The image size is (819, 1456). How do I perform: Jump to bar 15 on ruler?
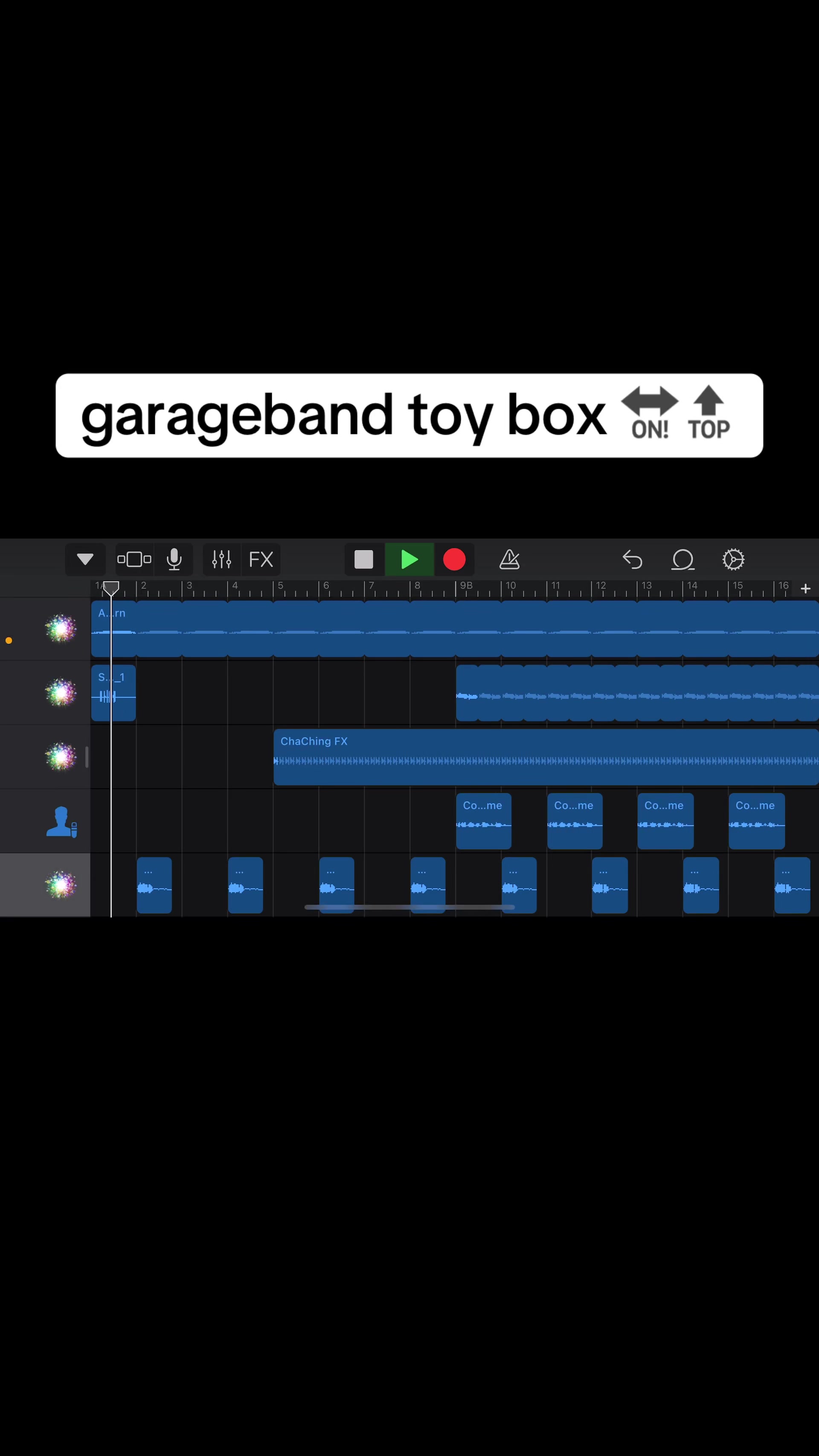(738, 585)
